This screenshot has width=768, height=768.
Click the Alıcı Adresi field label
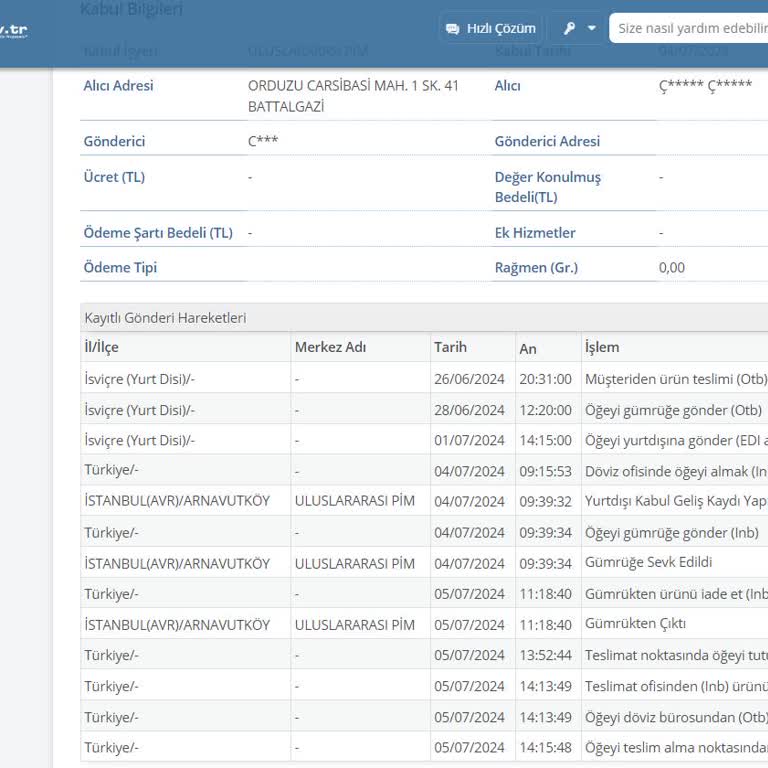(118, 86)
